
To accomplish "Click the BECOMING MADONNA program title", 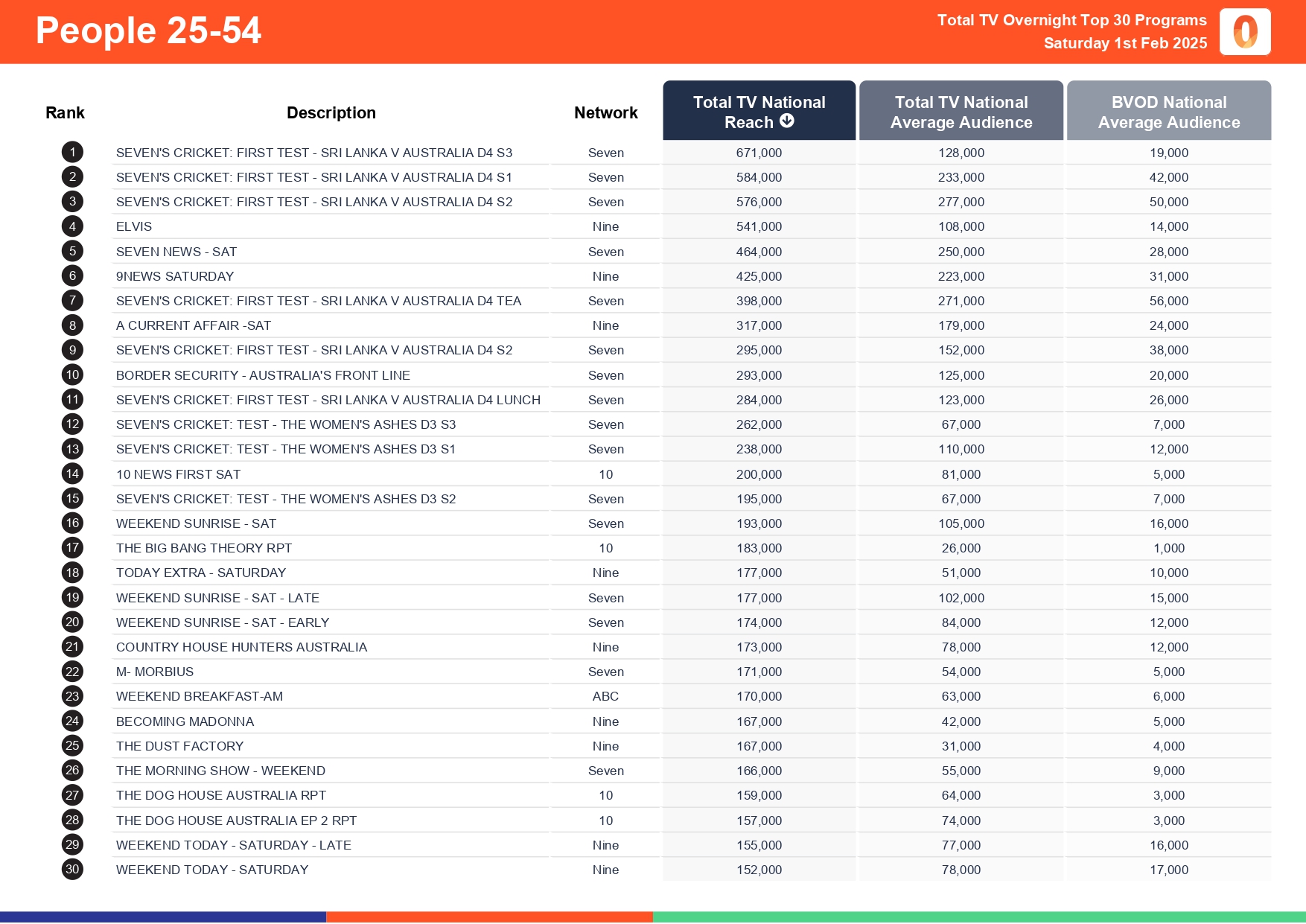I will (x=185, y=721).
